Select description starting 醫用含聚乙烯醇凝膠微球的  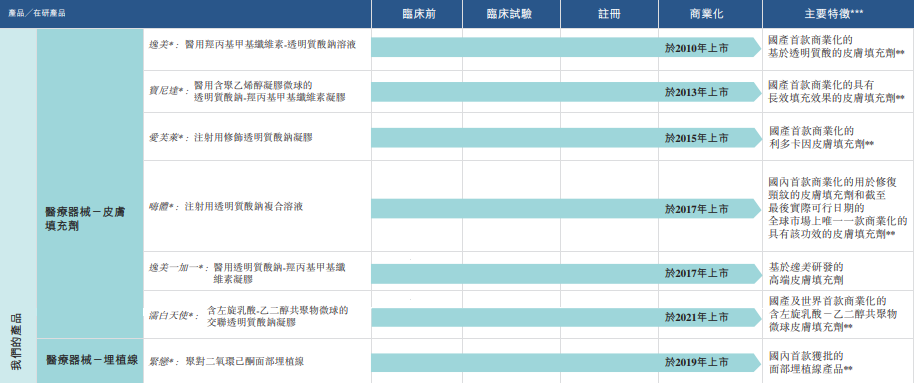pos(270,92)
